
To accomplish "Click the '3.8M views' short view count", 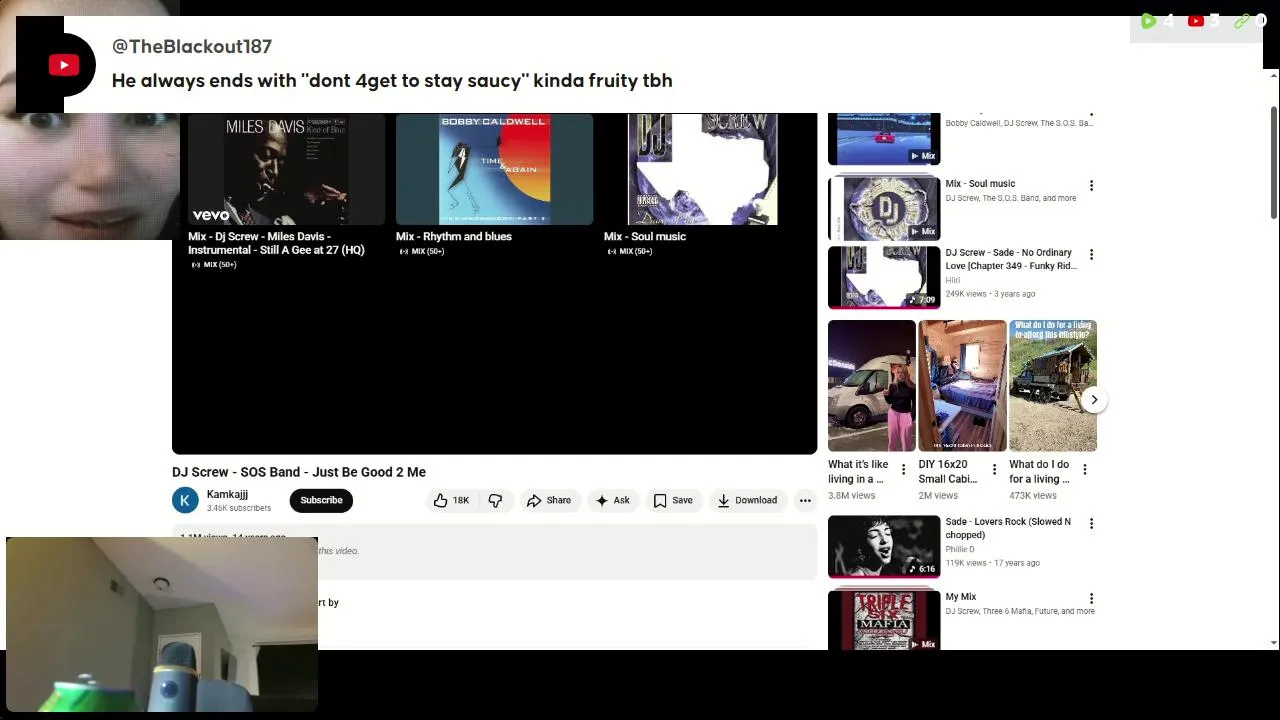I will 851,496.
